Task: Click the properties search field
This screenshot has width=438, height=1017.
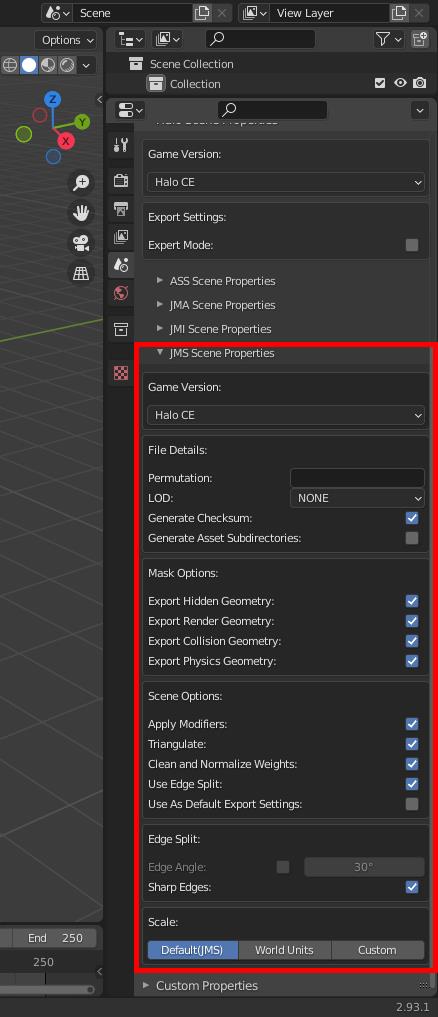Action: (x=273, y=110)
